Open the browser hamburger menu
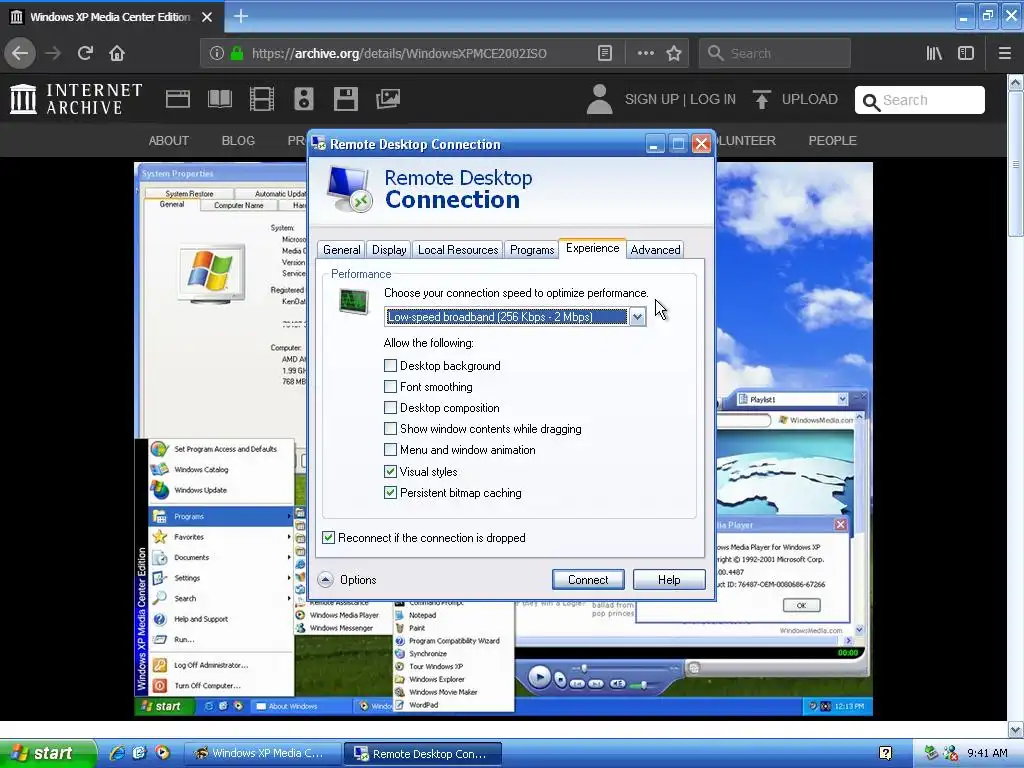 pos(1005,54)
